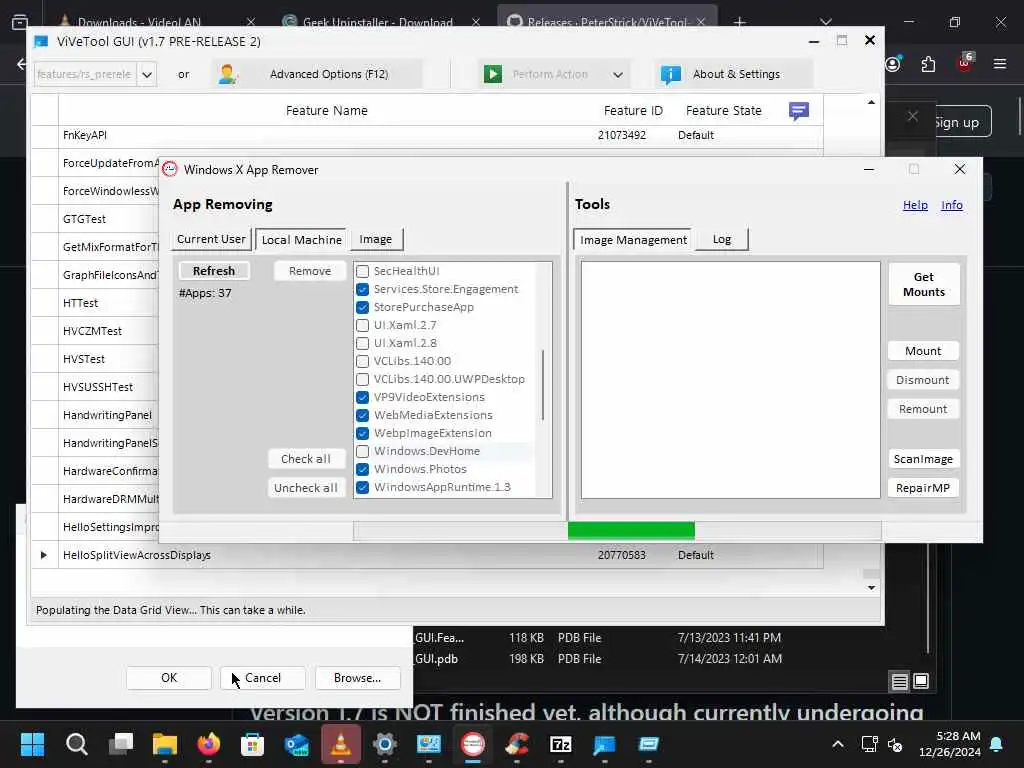1024x768 pixels.
Task: Show hidden system tray icons
Action: point(838,744)
